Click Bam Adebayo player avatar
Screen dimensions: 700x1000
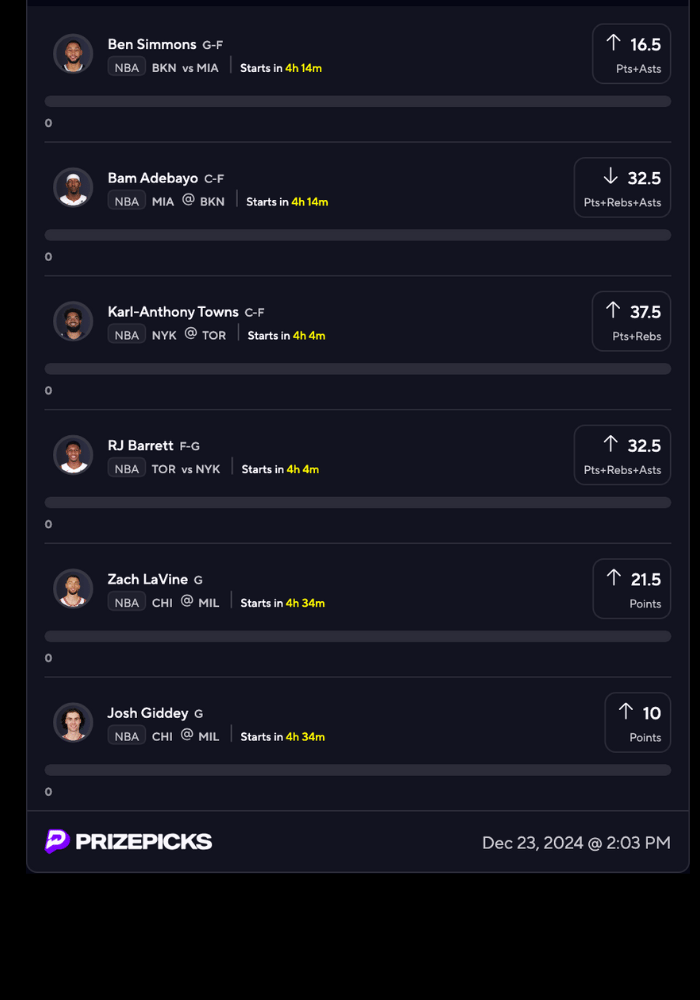pyautogui.click(x=73, y=188)
